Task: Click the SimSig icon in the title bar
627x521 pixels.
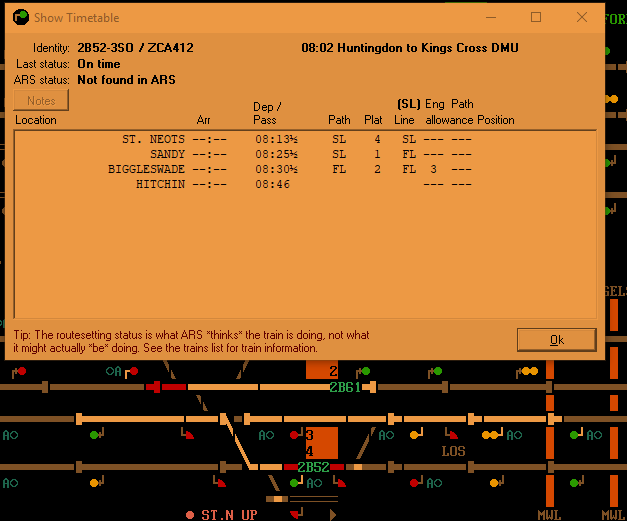Action: coord(21,18)
